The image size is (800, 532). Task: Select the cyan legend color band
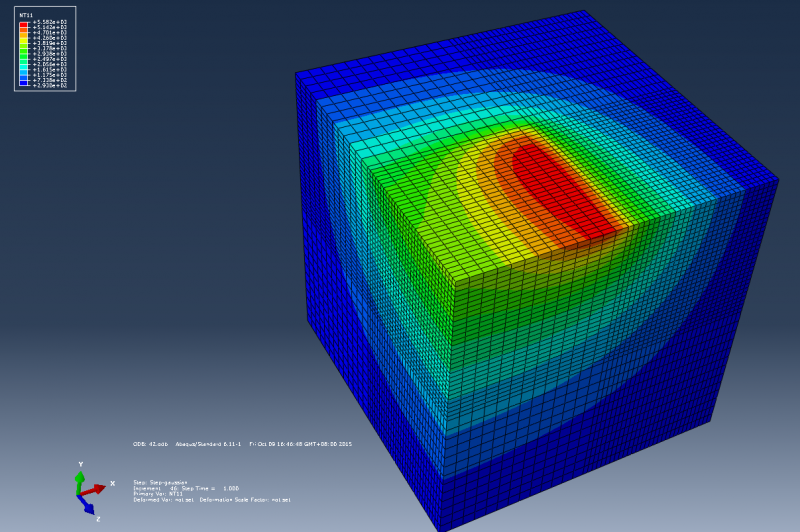pyautogui.click(x=23, y=67)
